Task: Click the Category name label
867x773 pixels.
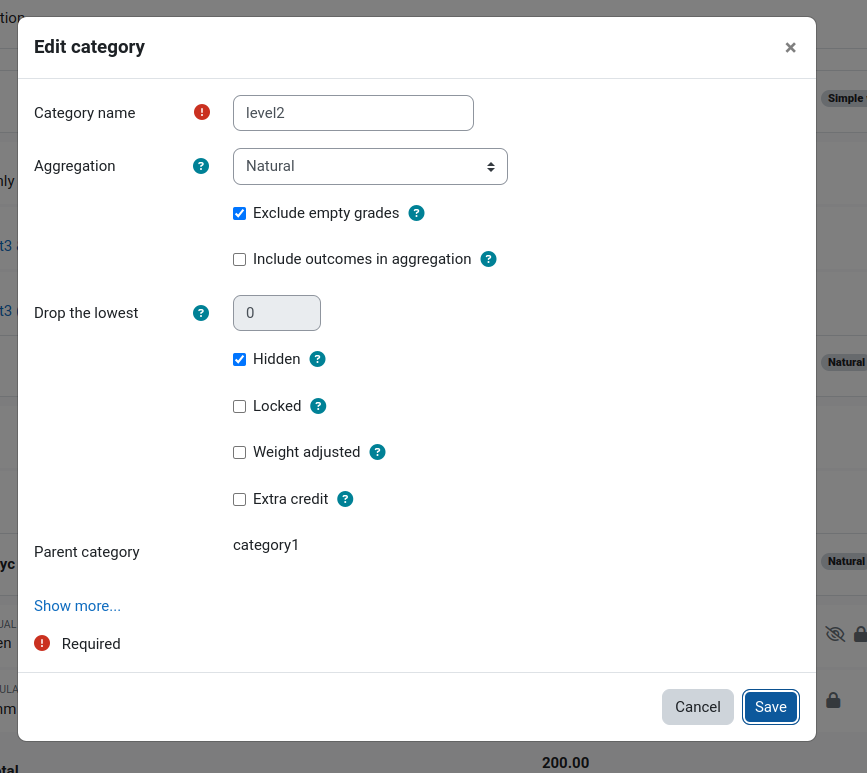Action: click(85, 113)
